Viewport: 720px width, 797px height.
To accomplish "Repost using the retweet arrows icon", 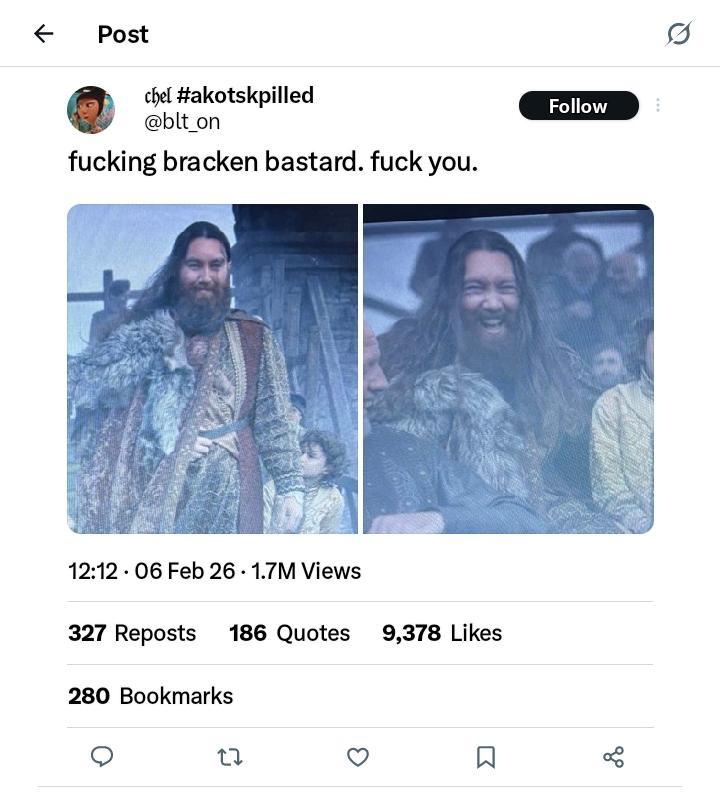I will coord(230,757).
